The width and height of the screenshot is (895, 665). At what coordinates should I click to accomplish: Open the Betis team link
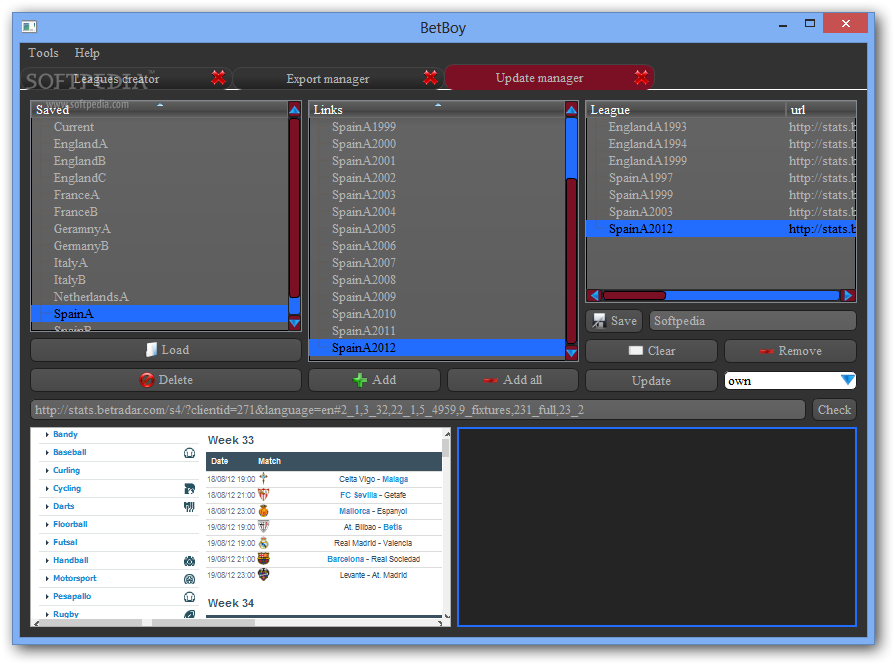[393, 527]
